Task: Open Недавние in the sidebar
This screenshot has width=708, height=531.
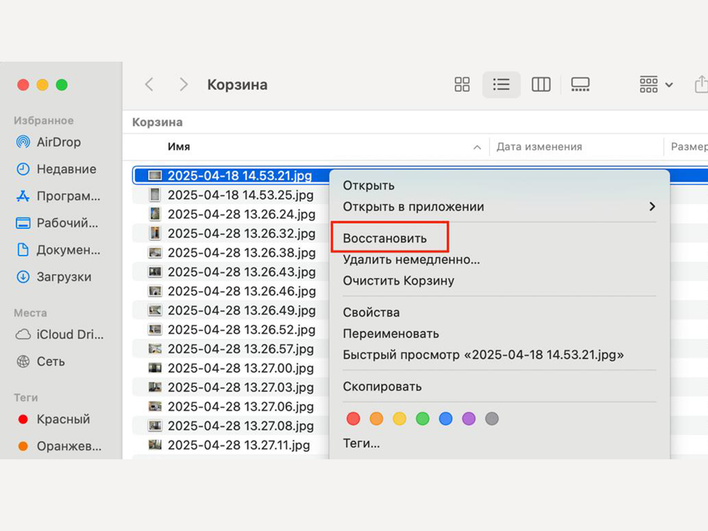Action: [x=56, y=169]
